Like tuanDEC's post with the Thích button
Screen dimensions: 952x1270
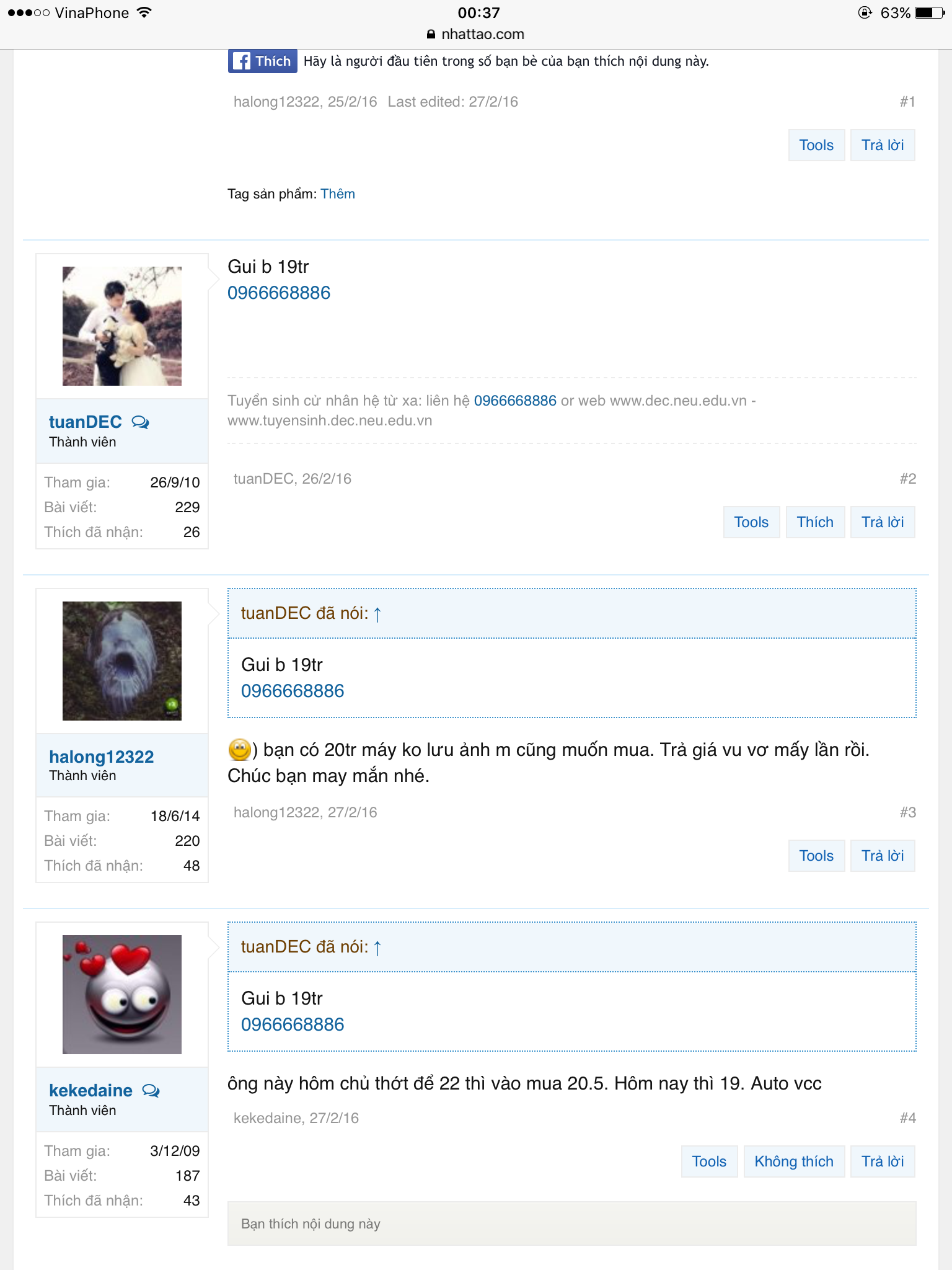click(815, 522)
